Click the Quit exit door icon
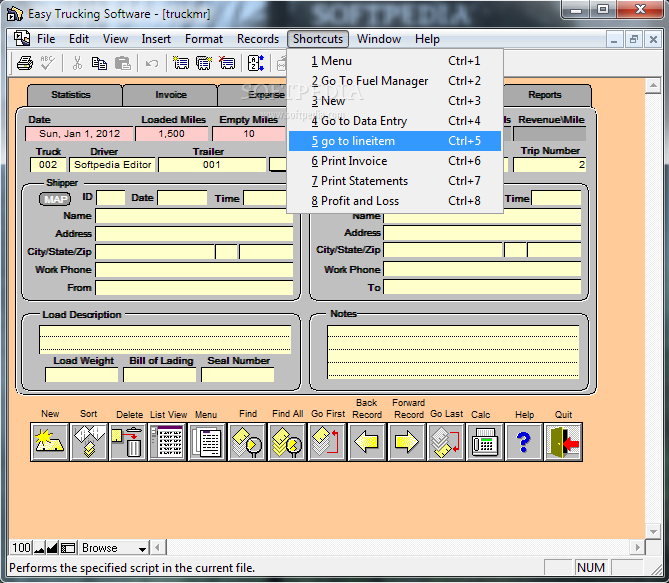Image resolution: width=669 pixels, height=583 pixels. (563, 442)
